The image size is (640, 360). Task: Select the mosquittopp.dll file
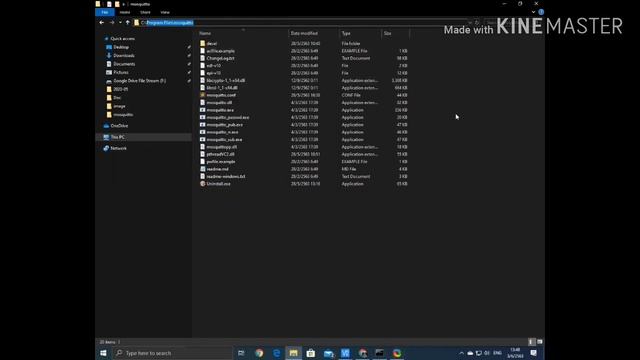coord(222,147)
